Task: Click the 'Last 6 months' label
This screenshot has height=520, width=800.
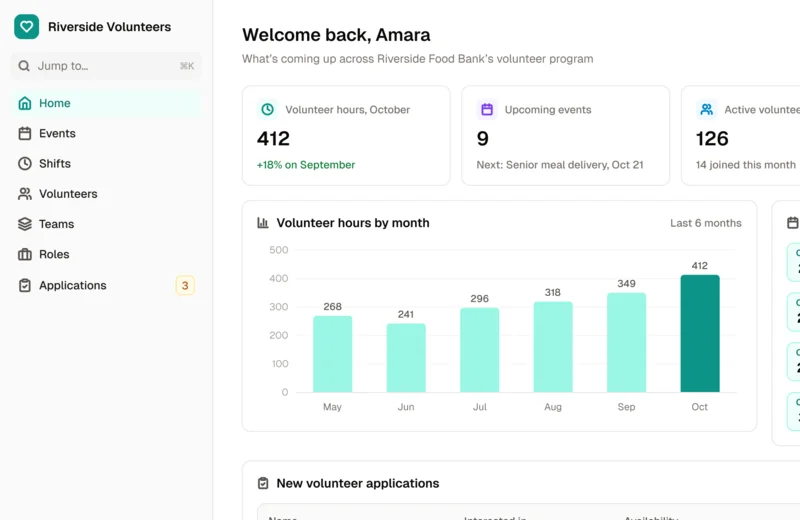Action: (x=706, y=223)
